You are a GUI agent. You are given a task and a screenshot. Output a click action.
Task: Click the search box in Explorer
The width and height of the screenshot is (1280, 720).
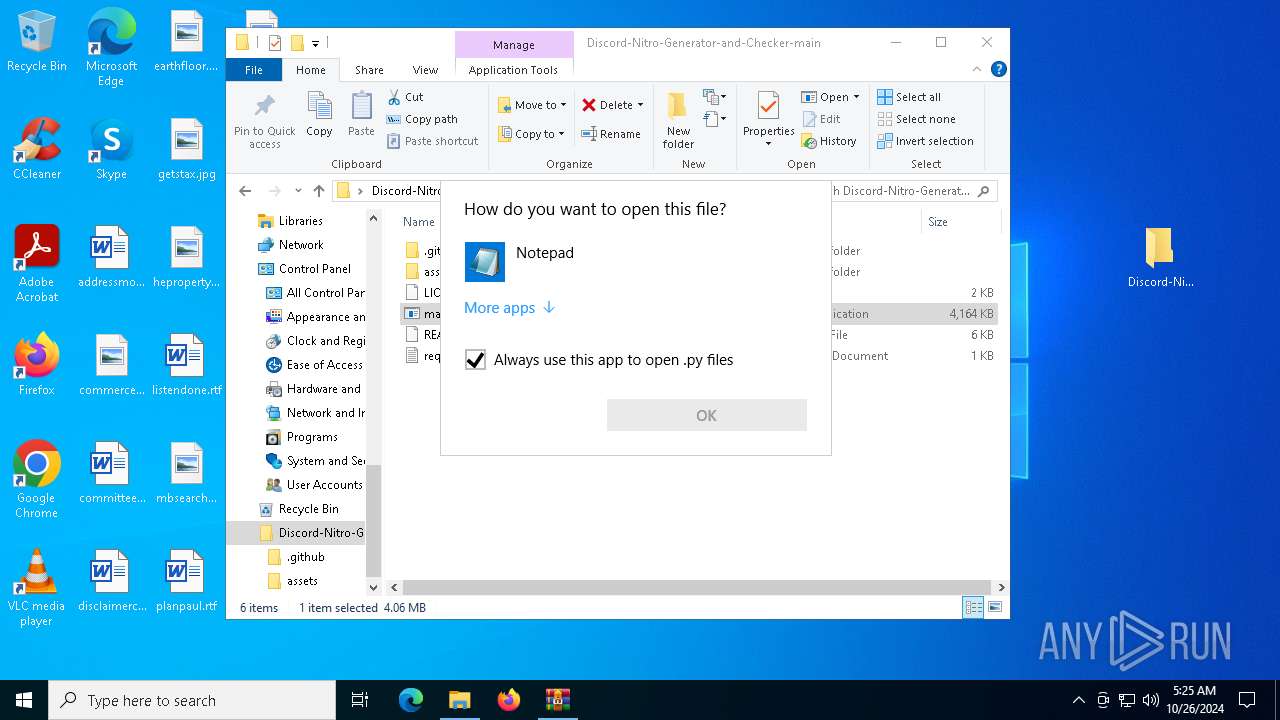pos(912,191)
